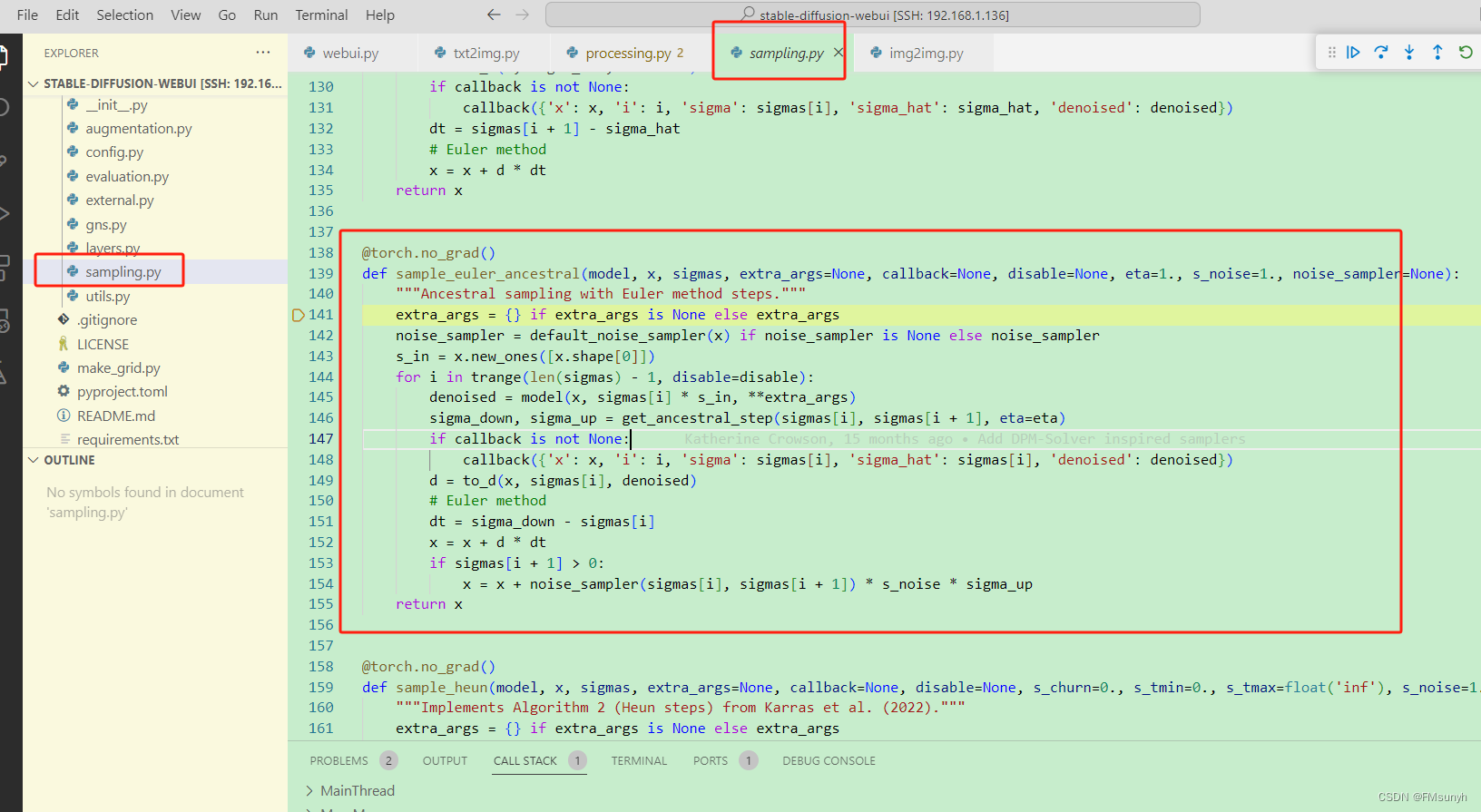Go back with the navigation arrow

pos(494,15)
